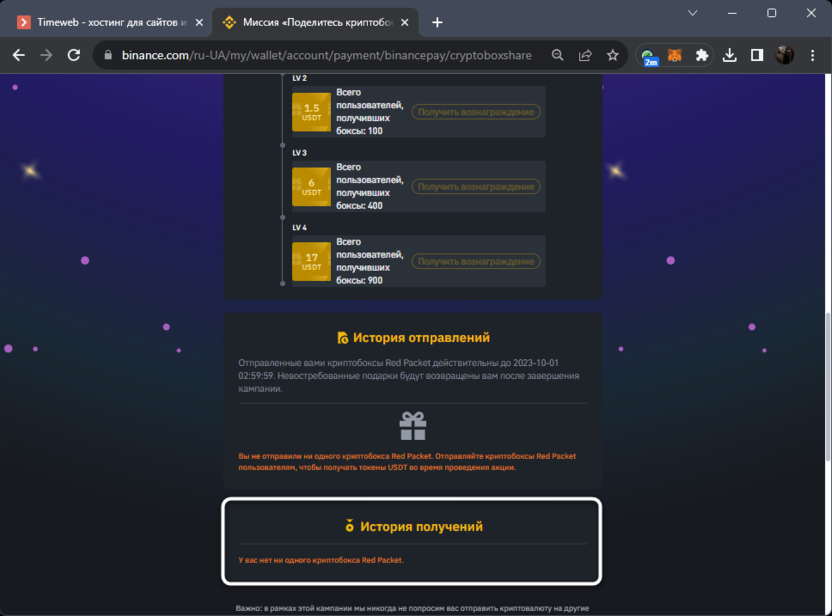Close the Timeweb tab

(x=199, y=22)
